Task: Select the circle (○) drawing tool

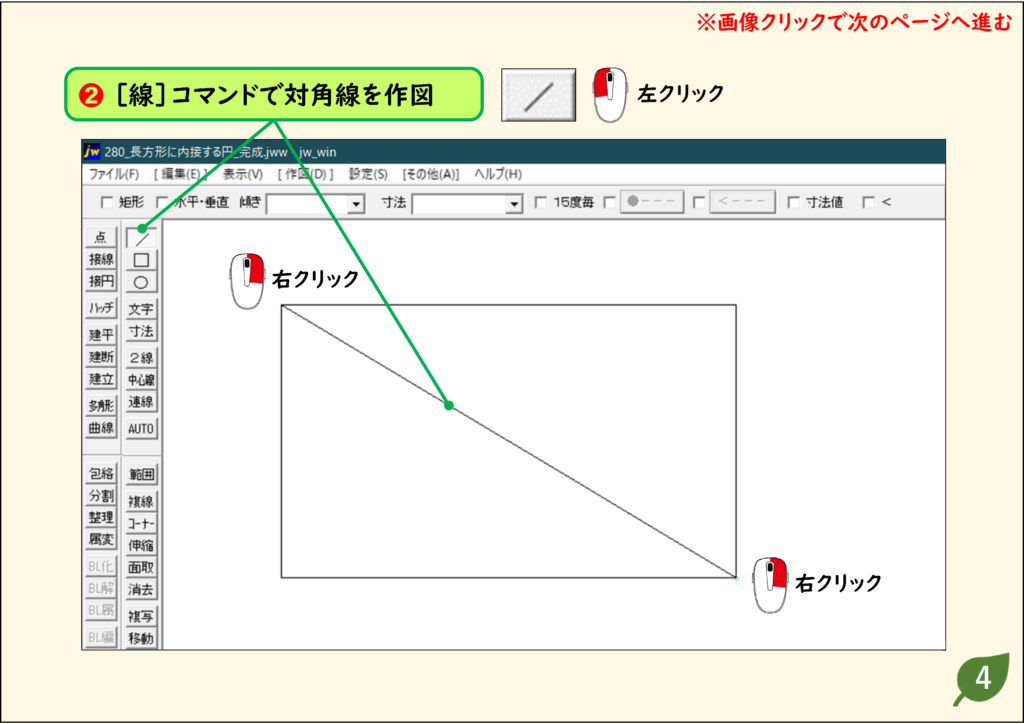Action: tap(141, 282)
